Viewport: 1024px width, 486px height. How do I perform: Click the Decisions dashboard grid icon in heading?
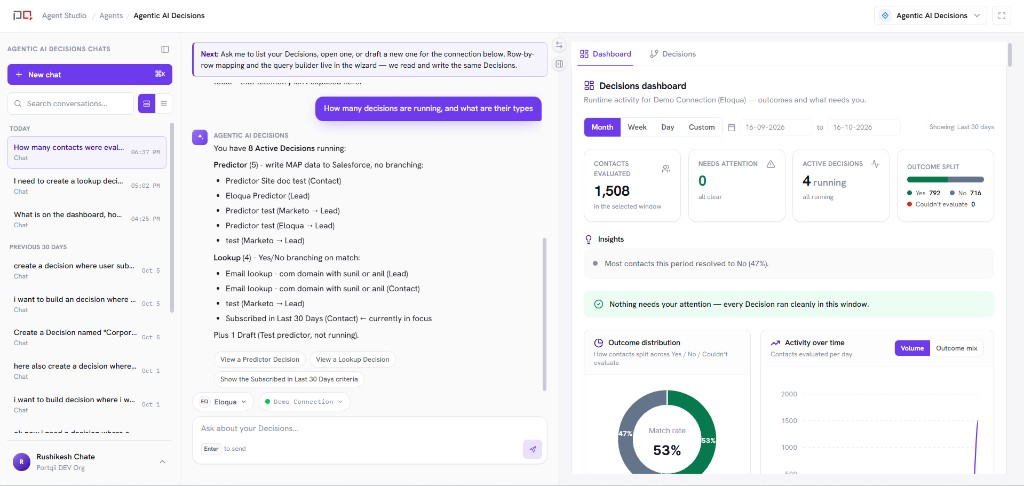(589, 86)
